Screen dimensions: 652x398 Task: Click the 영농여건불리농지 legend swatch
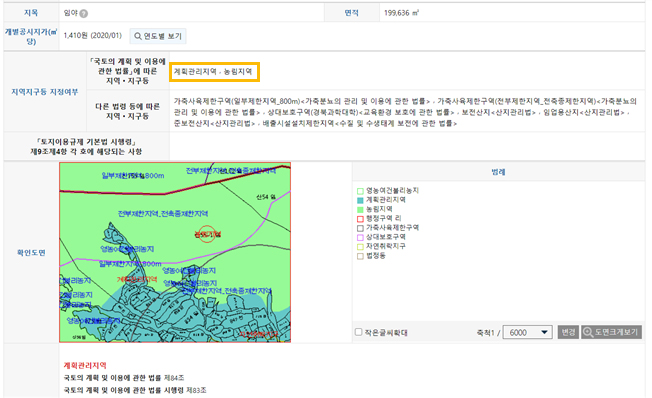tap(360, 191)
